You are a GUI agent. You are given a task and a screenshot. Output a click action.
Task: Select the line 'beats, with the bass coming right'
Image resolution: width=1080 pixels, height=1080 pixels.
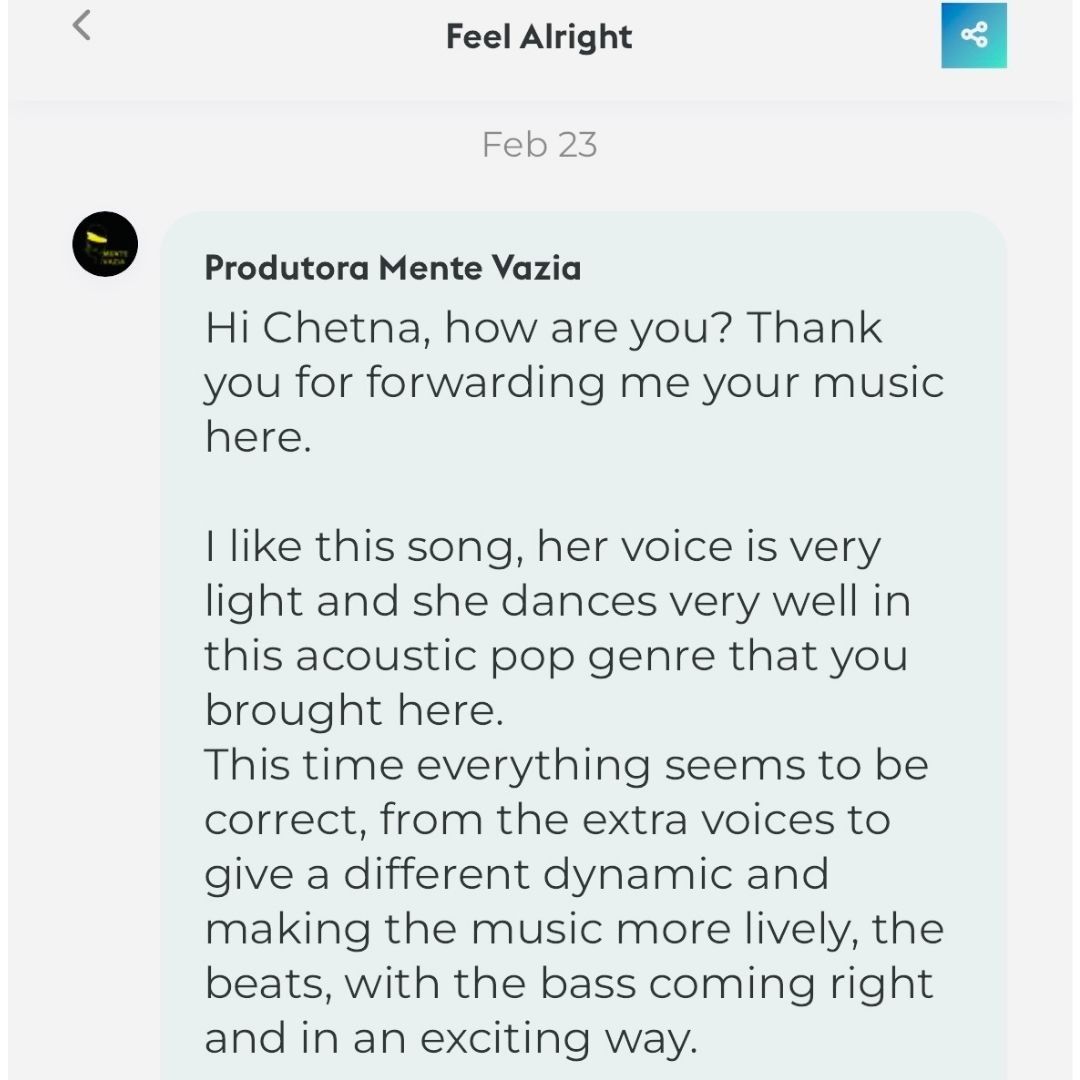click(569, 984)
